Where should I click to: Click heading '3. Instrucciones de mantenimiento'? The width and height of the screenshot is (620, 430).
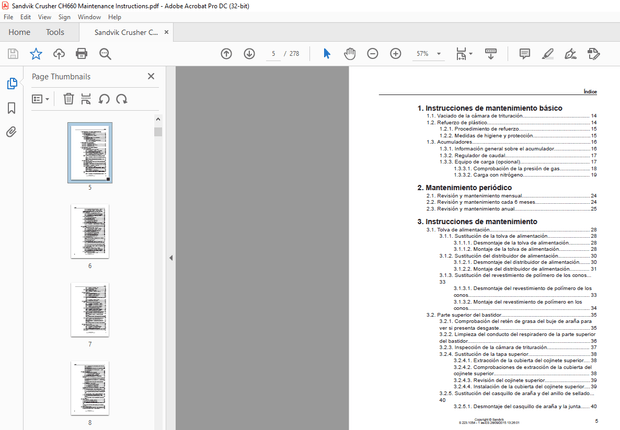pyautogui.click(x=477, y=222)
